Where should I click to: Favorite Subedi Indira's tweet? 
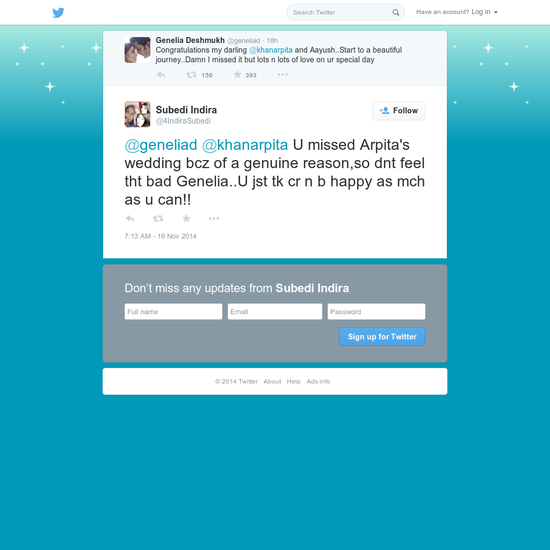pos(186,218)
